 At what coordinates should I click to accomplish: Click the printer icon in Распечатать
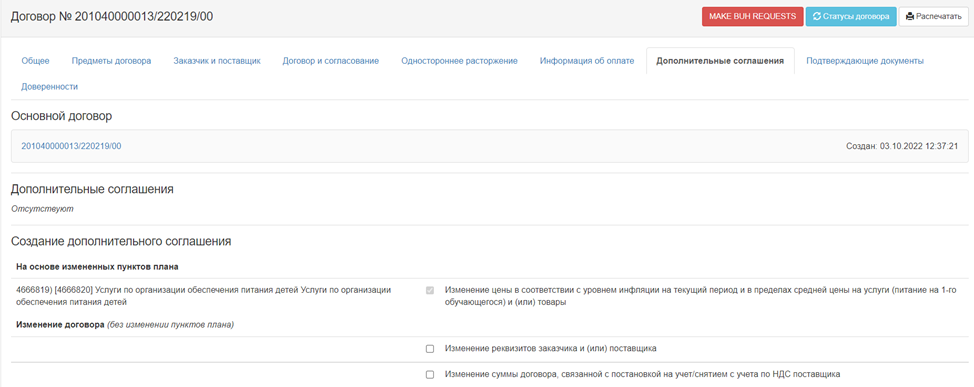pos(910,16)
